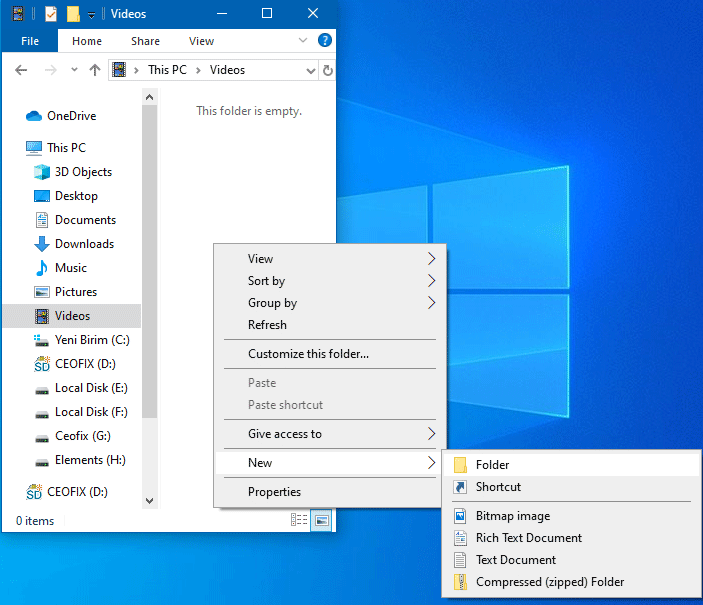Expand the ribbon using the chevron
Image resolution: width=703 pixels, height=605 pixels.
[x=304, y=41]
